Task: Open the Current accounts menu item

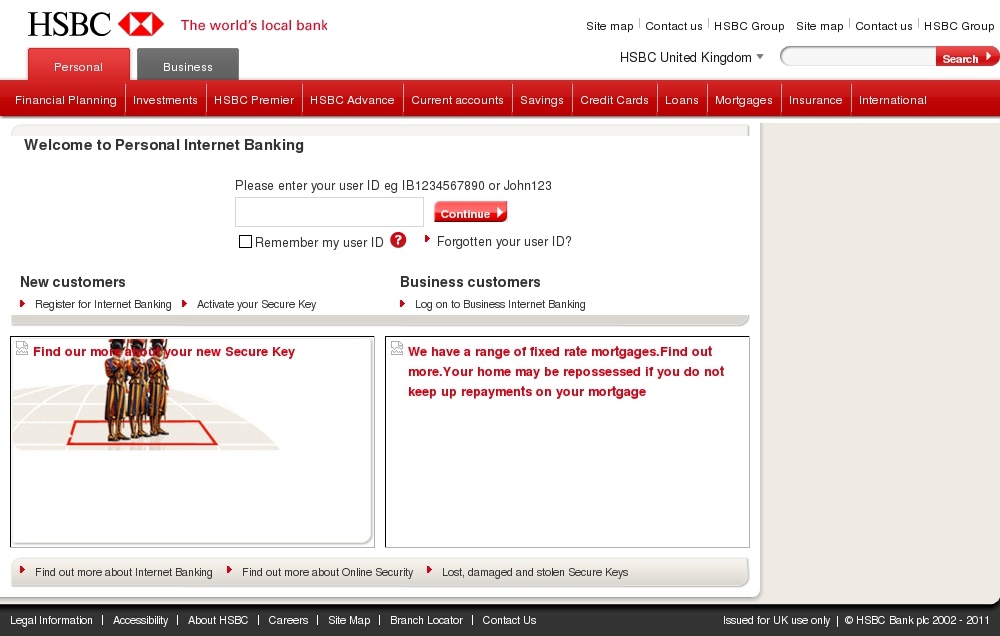Action: (457, 100)
